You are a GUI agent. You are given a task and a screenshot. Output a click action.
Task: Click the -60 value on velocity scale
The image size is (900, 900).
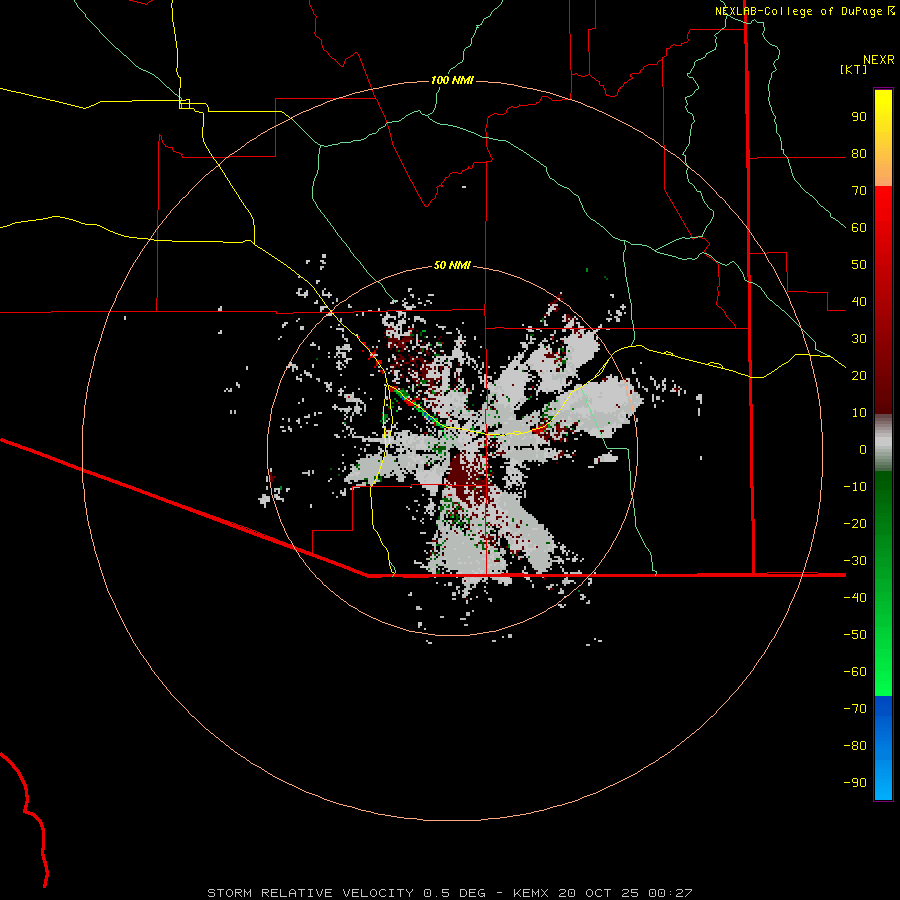(855, 672)
